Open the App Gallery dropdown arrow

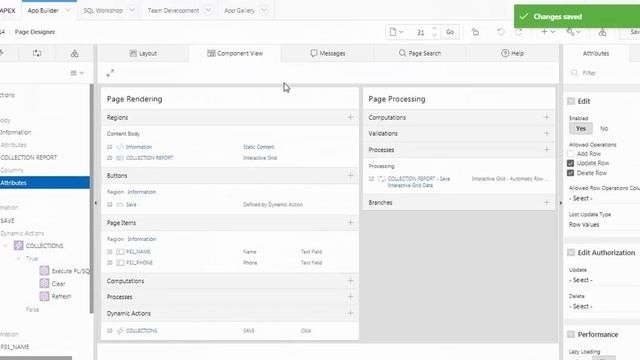tap(264, 10)
